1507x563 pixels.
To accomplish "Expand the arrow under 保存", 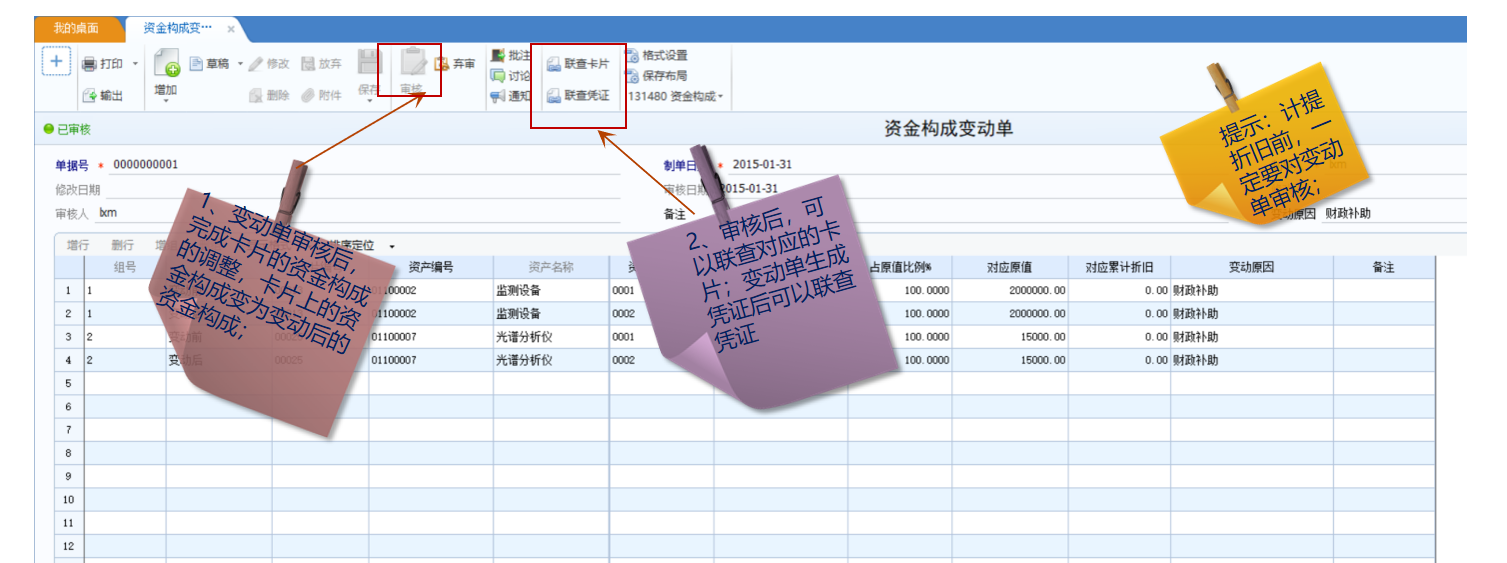I will (369, 102).
